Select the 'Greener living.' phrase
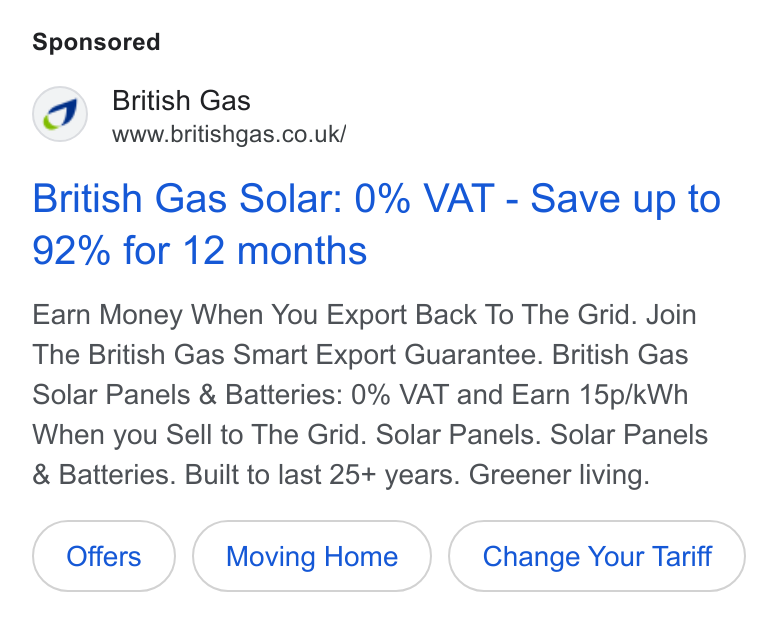Viewport: 760px width, 624px height. tap(559, 475)
